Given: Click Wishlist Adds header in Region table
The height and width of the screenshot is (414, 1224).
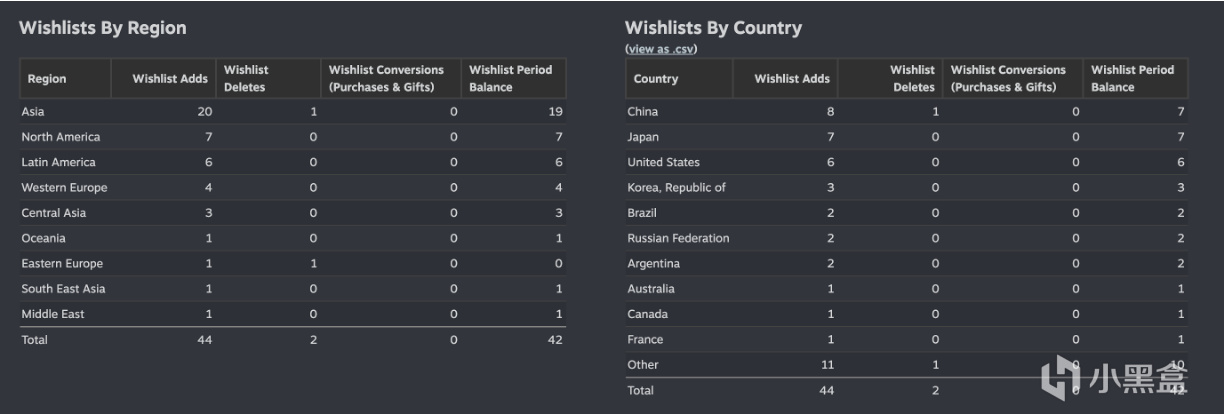Looking at the screenshot, I should 170,79.
